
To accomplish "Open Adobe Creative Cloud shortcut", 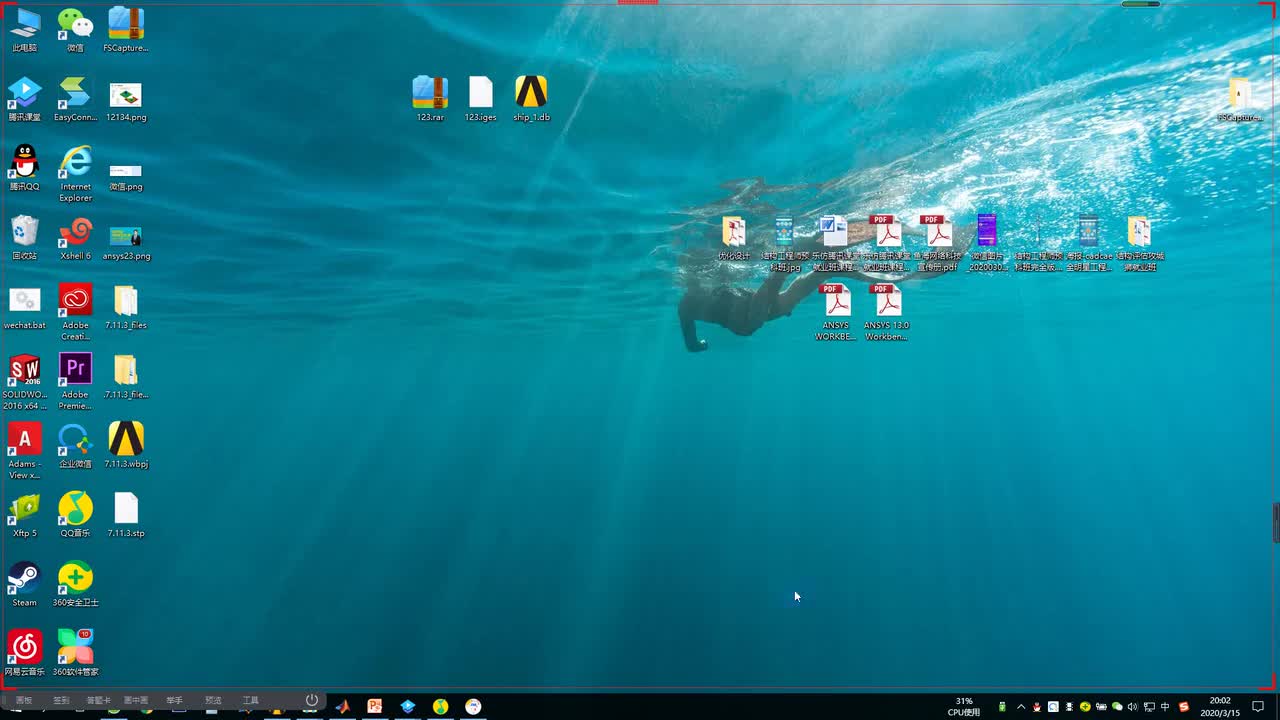I will [x=75, y=312].
